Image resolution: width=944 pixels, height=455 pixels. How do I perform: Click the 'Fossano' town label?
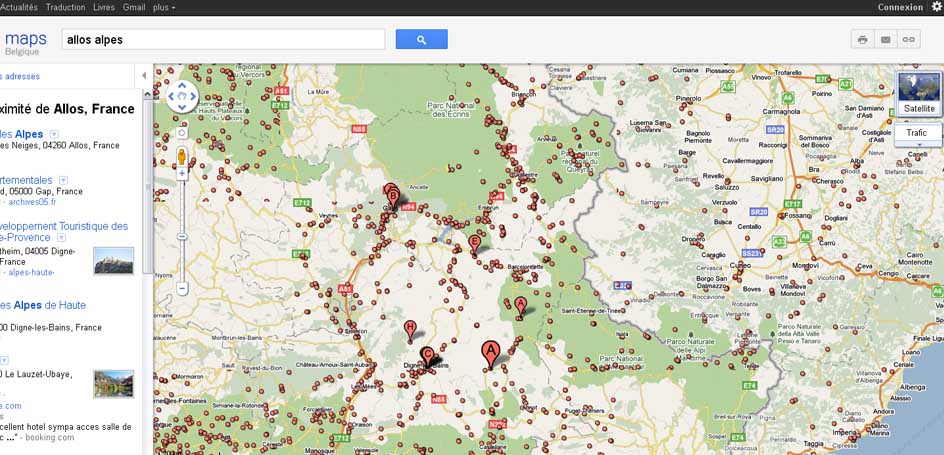(x=799, y=215)
